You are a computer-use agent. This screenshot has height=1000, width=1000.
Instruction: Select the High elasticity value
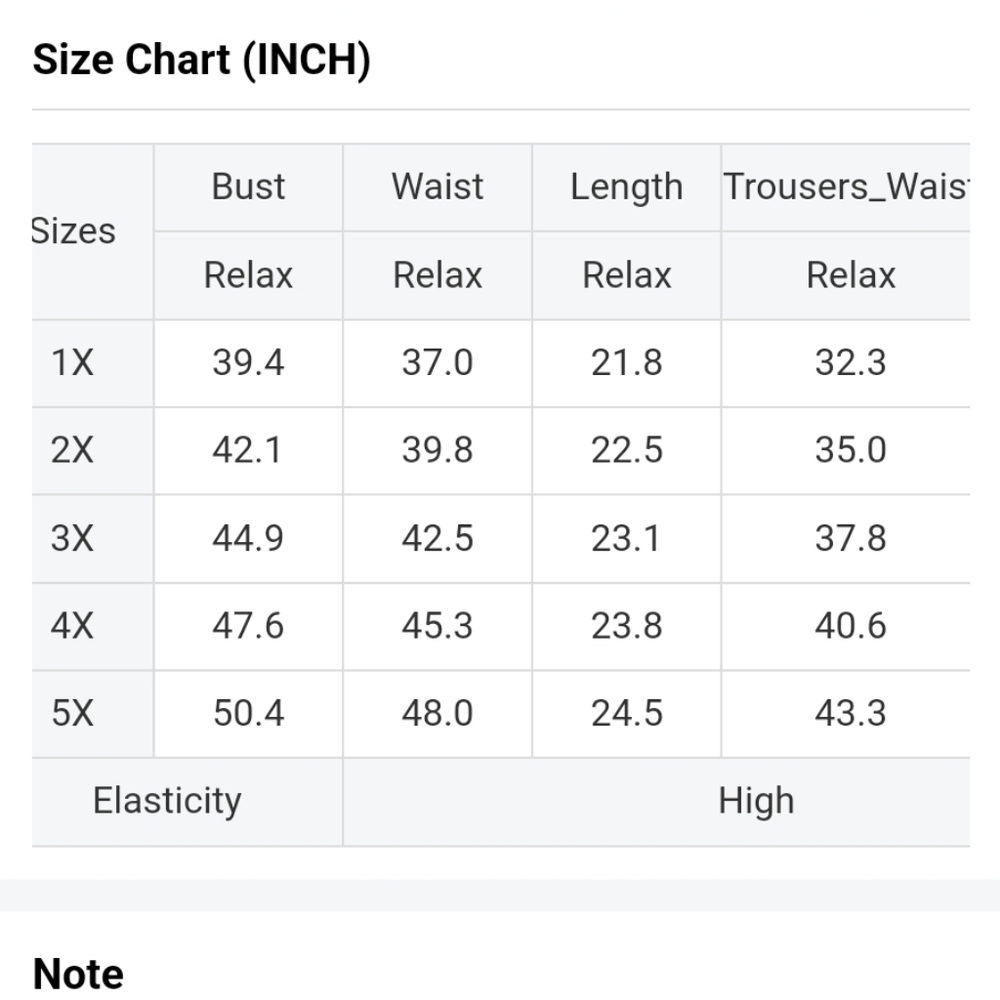pos(756,801)
